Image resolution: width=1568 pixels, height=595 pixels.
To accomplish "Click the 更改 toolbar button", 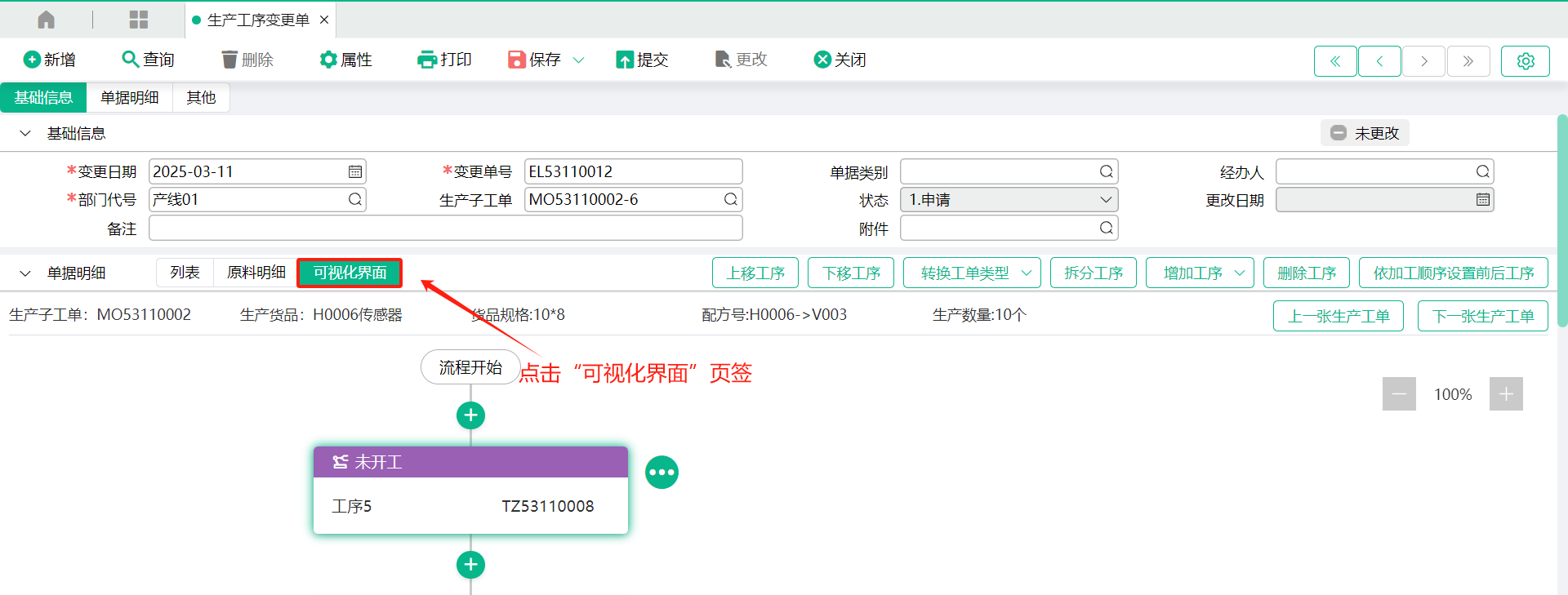I will pyautogui.click(x=742, y=60).
